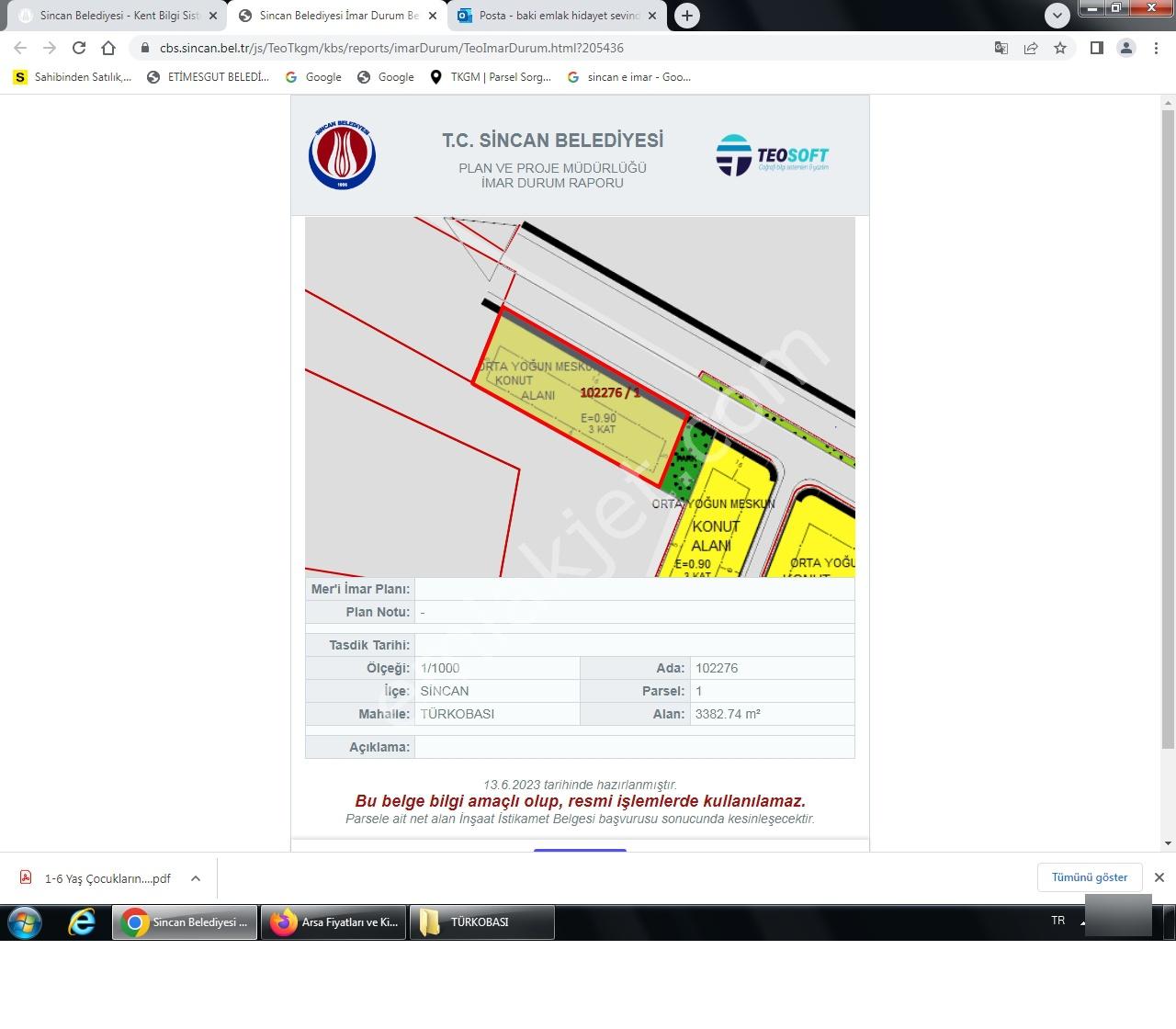Select the İlçe value SİNCAN
Image resolution: width=1176 pixels, height=1029 pixels.
click(445, 691)
